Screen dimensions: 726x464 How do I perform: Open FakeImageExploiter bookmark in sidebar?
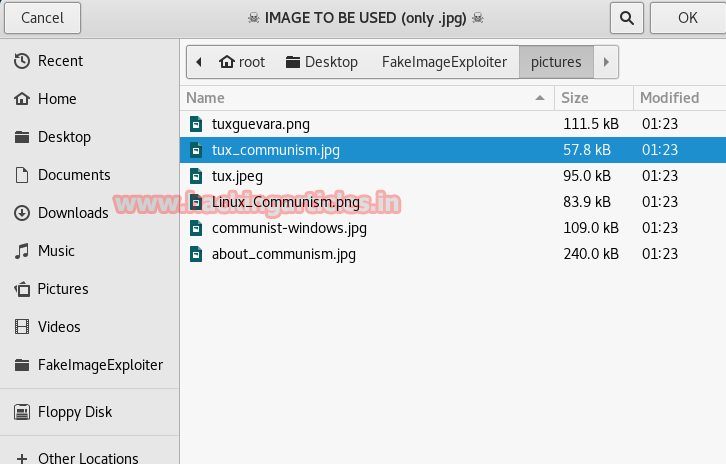[x=99, y=365]
